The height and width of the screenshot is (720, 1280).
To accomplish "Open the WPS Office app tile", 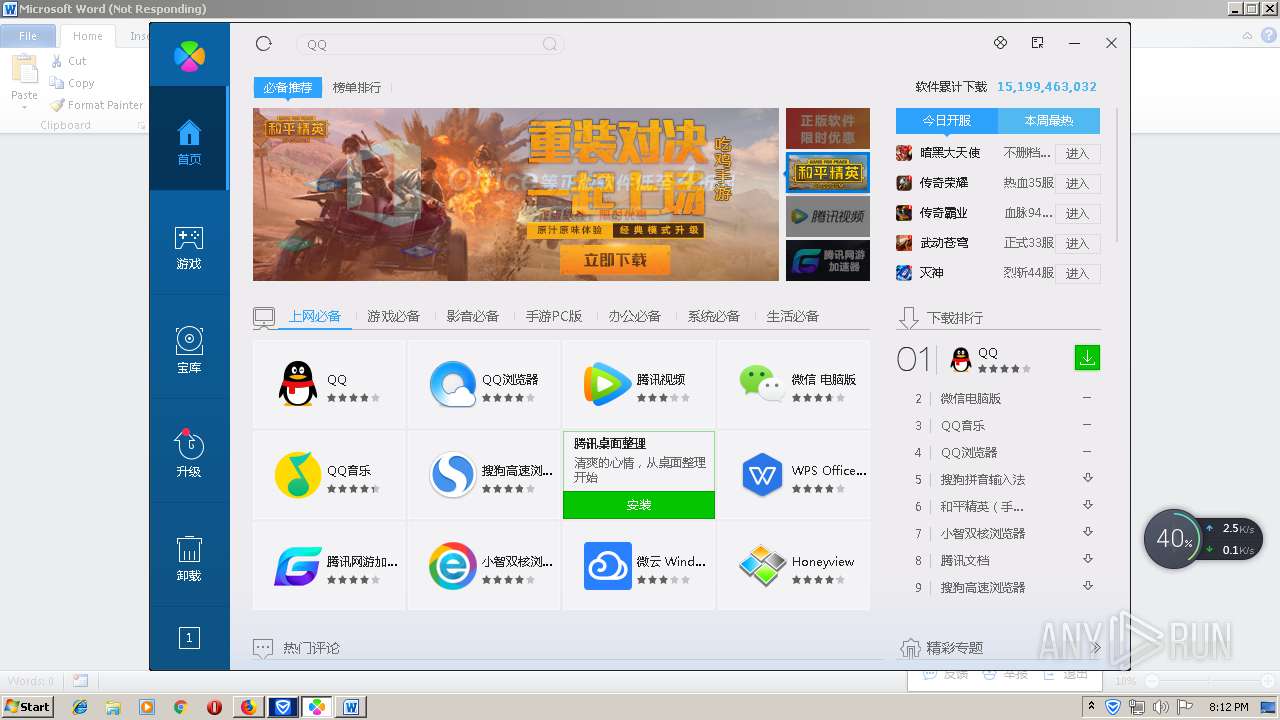I will pyautogui.click(x=794, y=475).
